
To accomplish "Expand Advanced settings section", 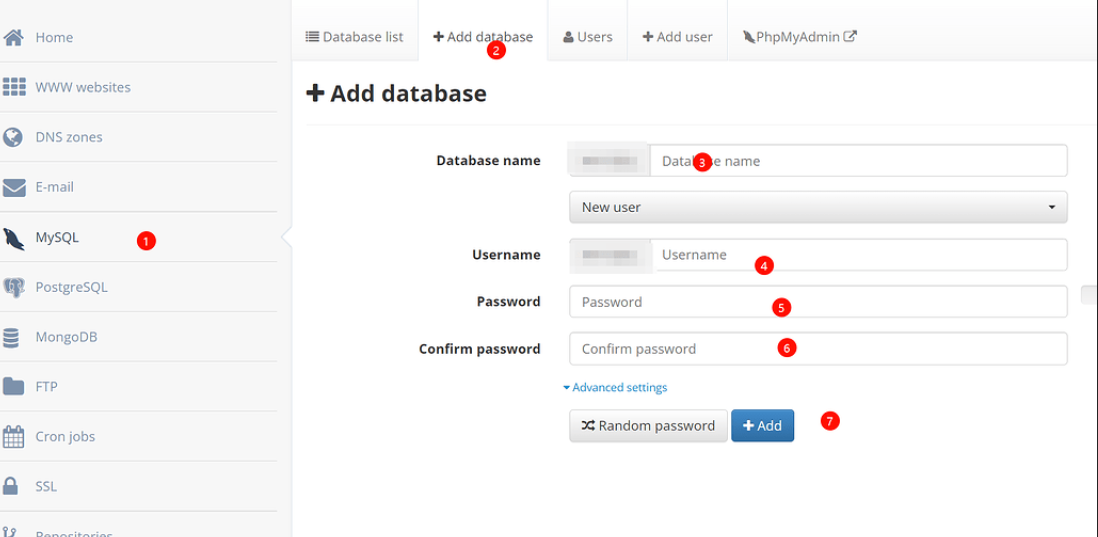I will tap(615, 387).
